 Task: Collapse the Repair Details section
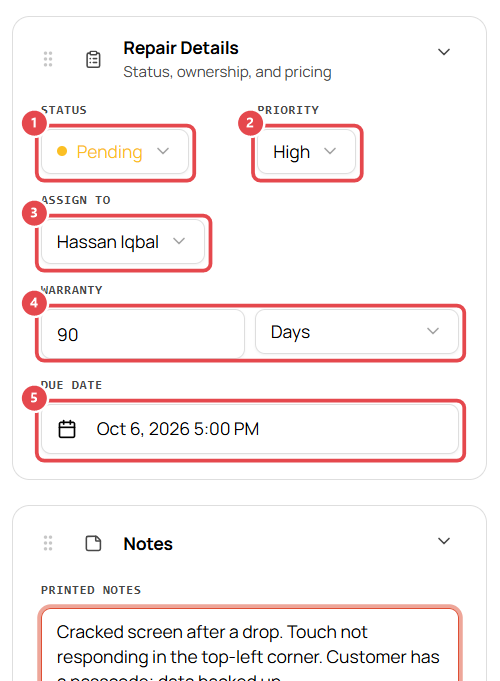click(x=444, y=52)
